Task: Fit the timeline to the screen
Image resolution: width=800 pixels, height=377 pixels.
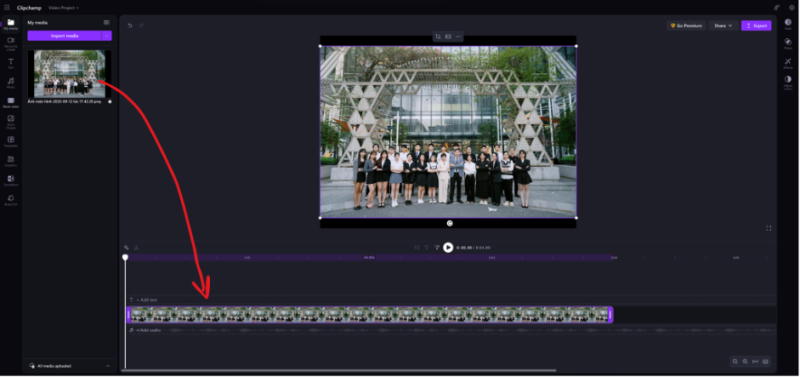Action: (x=755, y=362)
